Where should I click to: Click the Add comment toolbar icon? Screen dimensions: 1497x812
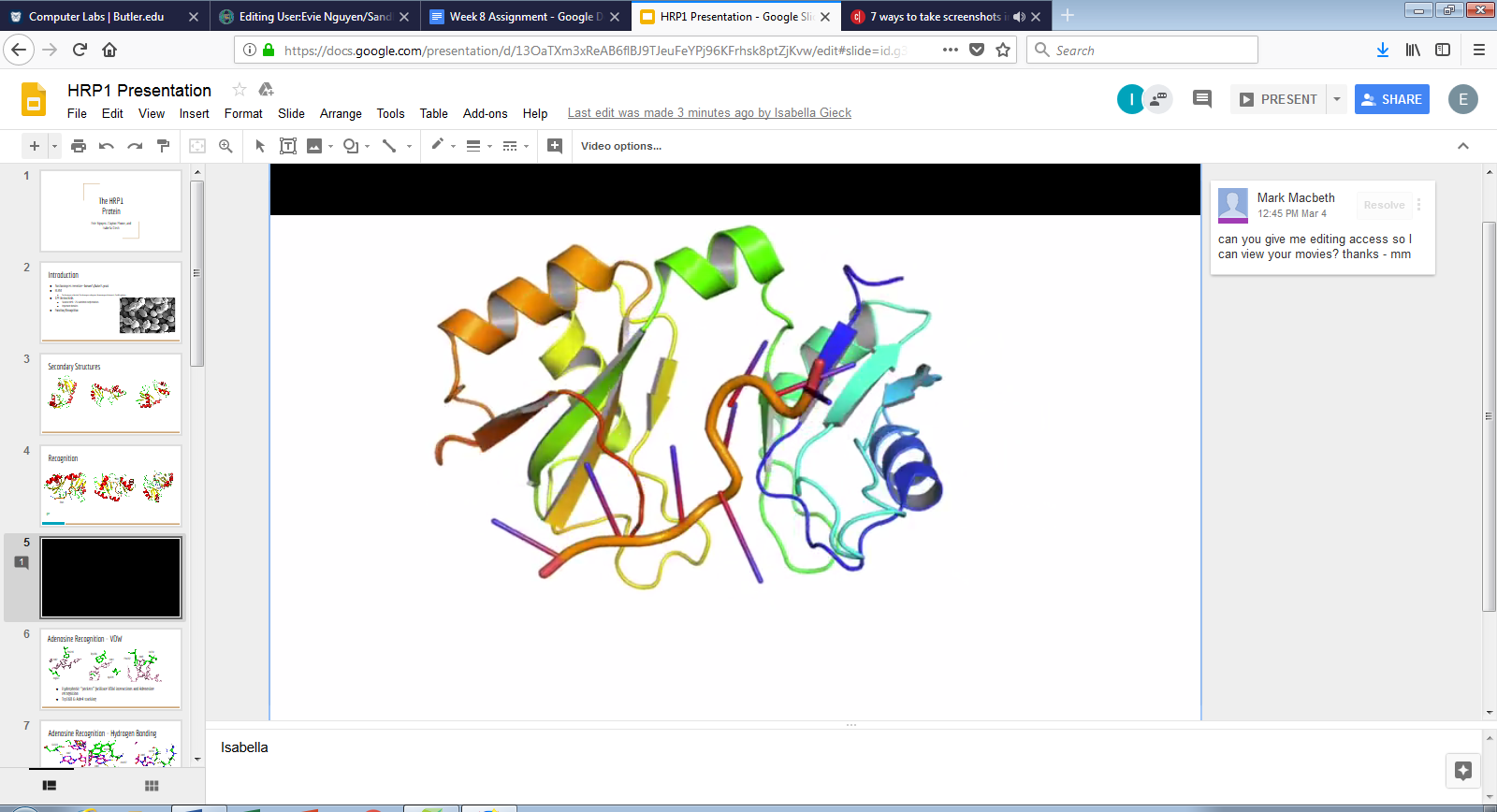pos(555,146)
